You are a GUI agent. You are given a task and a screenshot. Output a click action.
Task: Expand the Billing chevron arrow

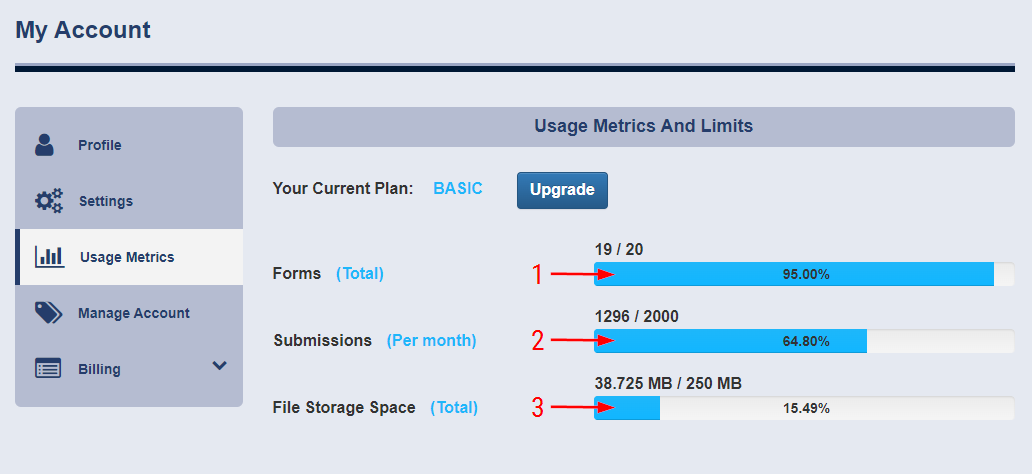(220, 365)
